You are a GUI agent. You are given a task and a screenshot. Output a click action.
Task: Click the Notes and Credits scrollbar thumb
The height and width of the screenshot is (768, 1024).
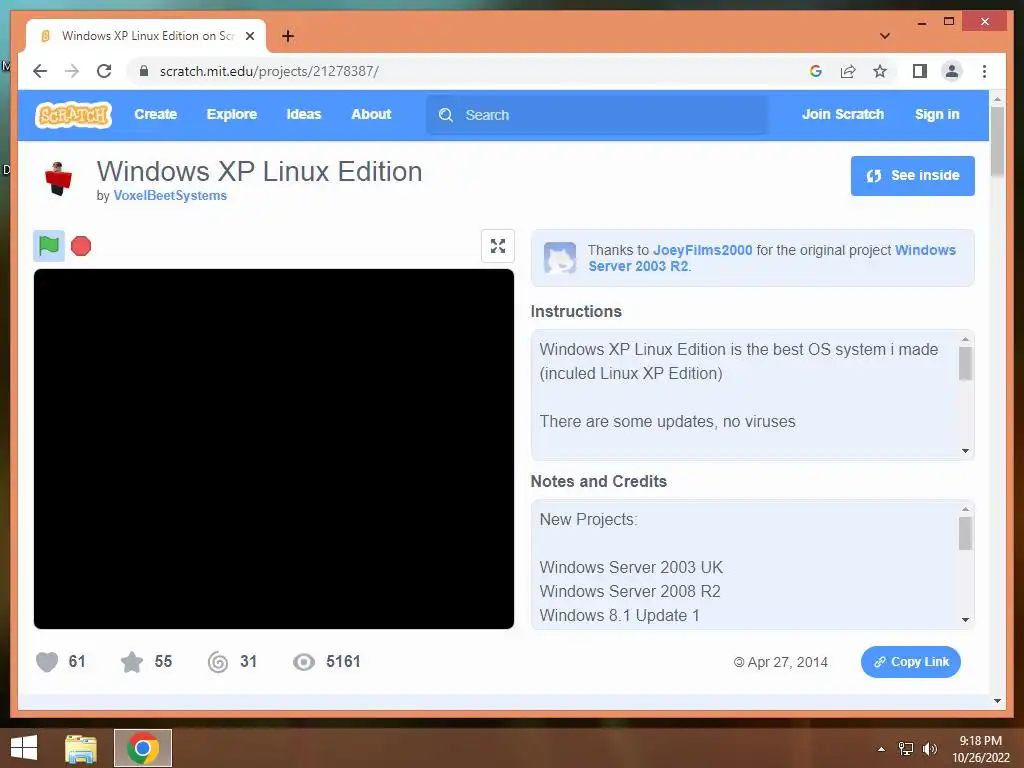[x=965, y=534]
